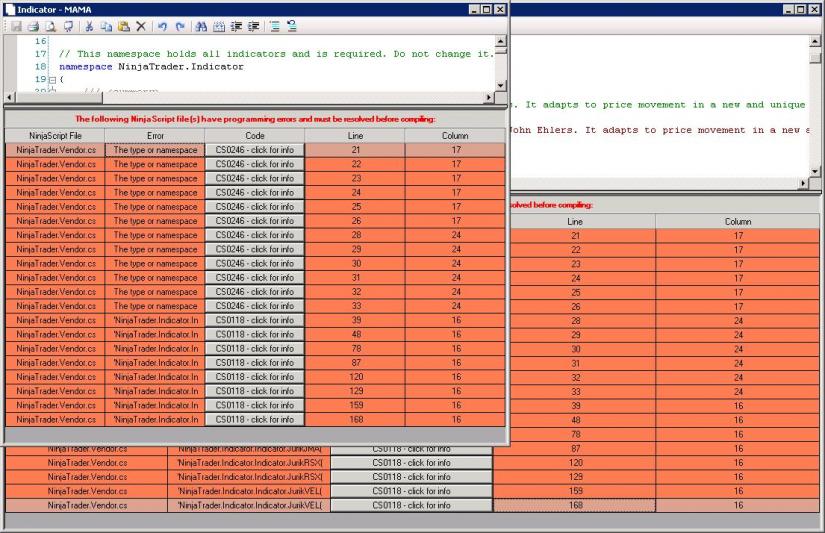Click the Line column header in the front table
Image resolution: width=825 pixels, height=533 pixels.
[x=355, y=136]
